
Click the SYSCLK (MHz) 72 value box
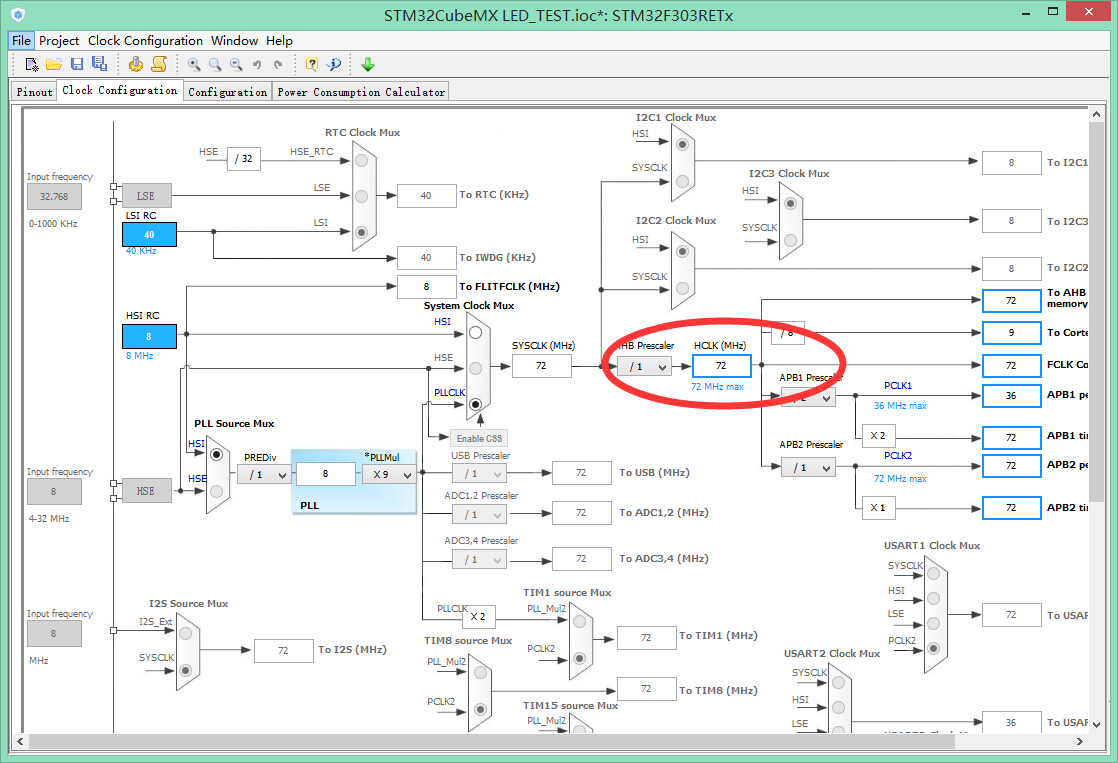coord(541,366)
